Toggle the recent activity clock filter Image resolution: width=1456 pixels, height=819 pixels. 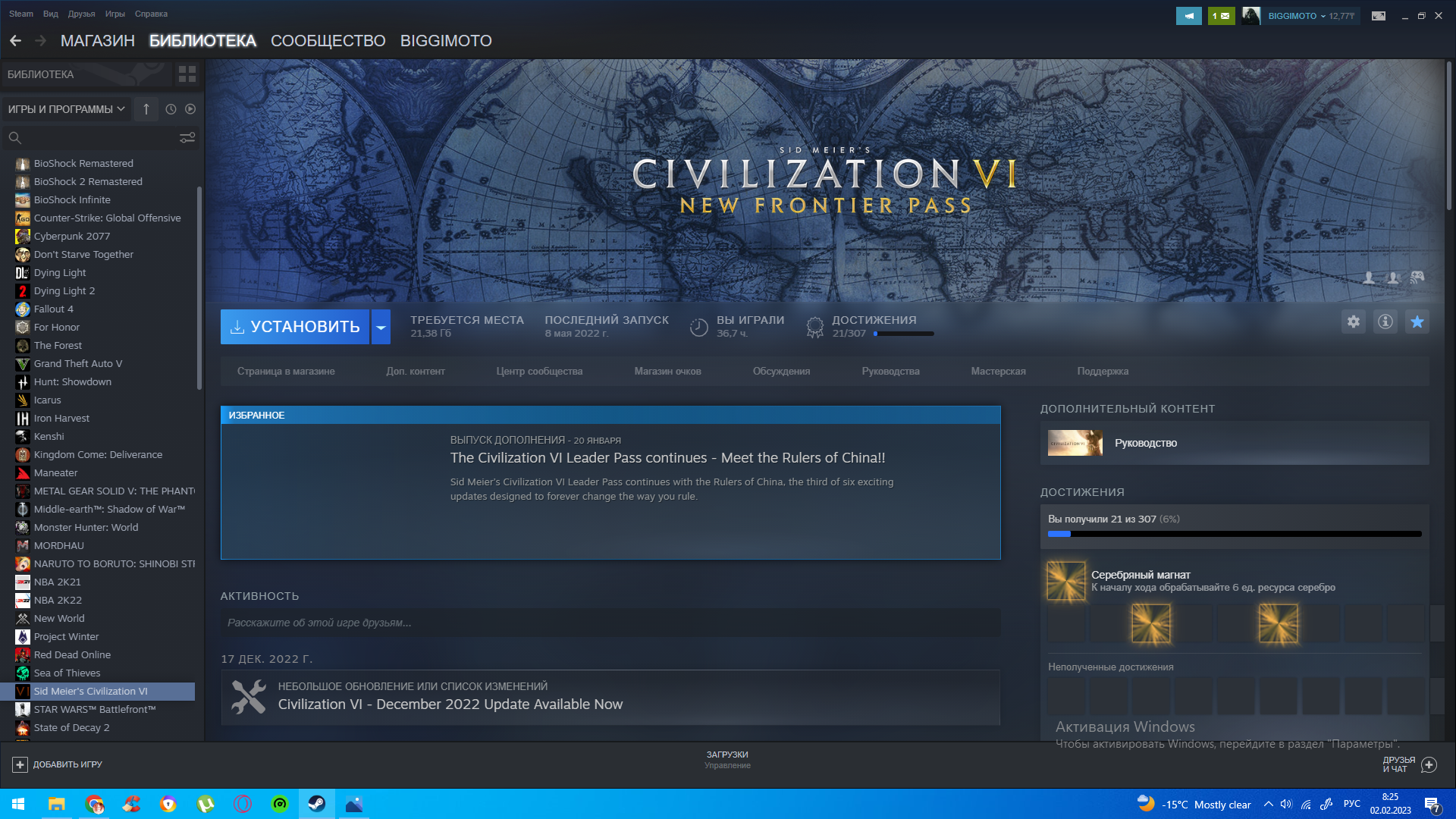(171, 109)
